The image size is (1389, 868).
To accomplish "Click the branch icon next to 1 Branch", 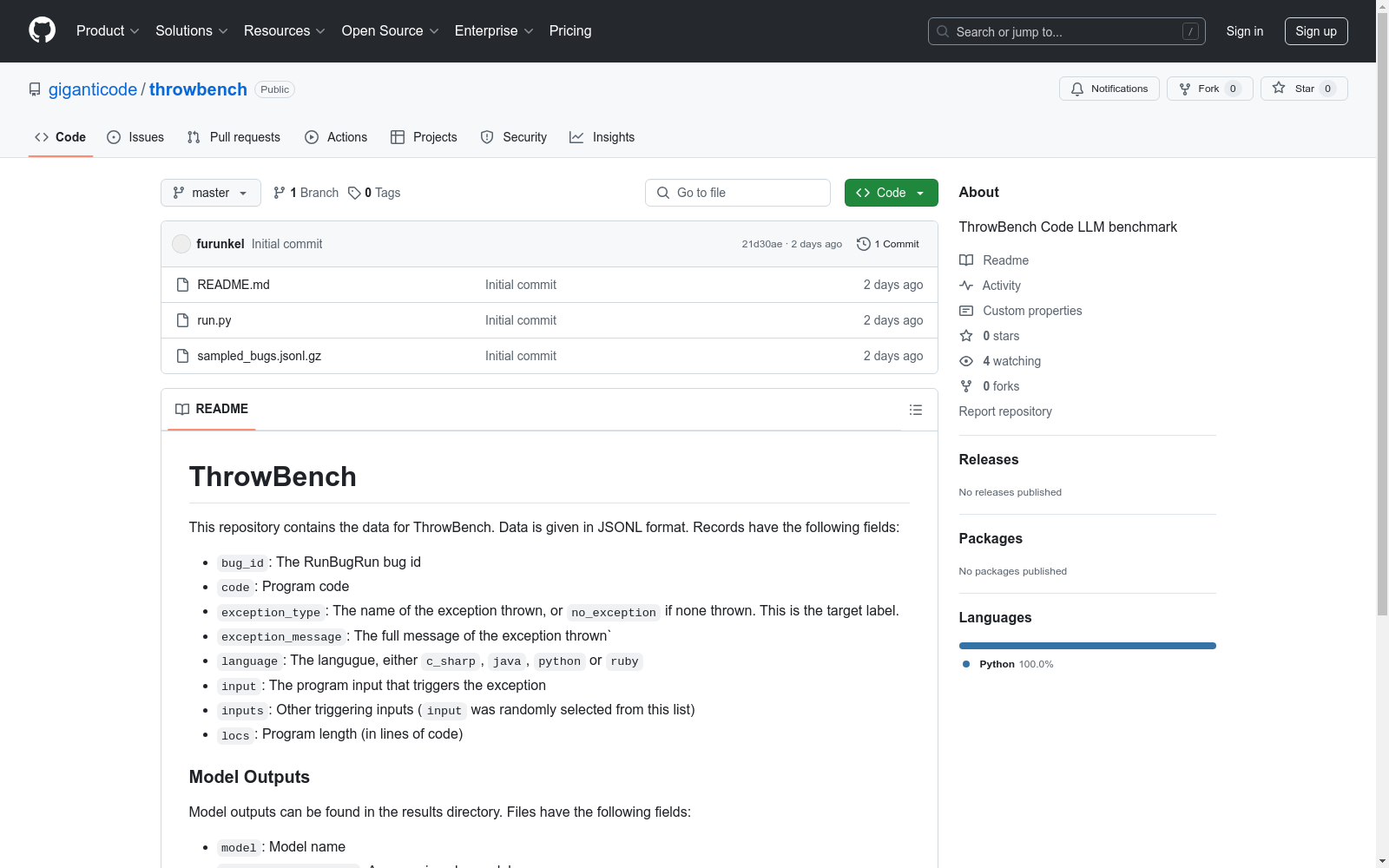I will pos(280,193).
